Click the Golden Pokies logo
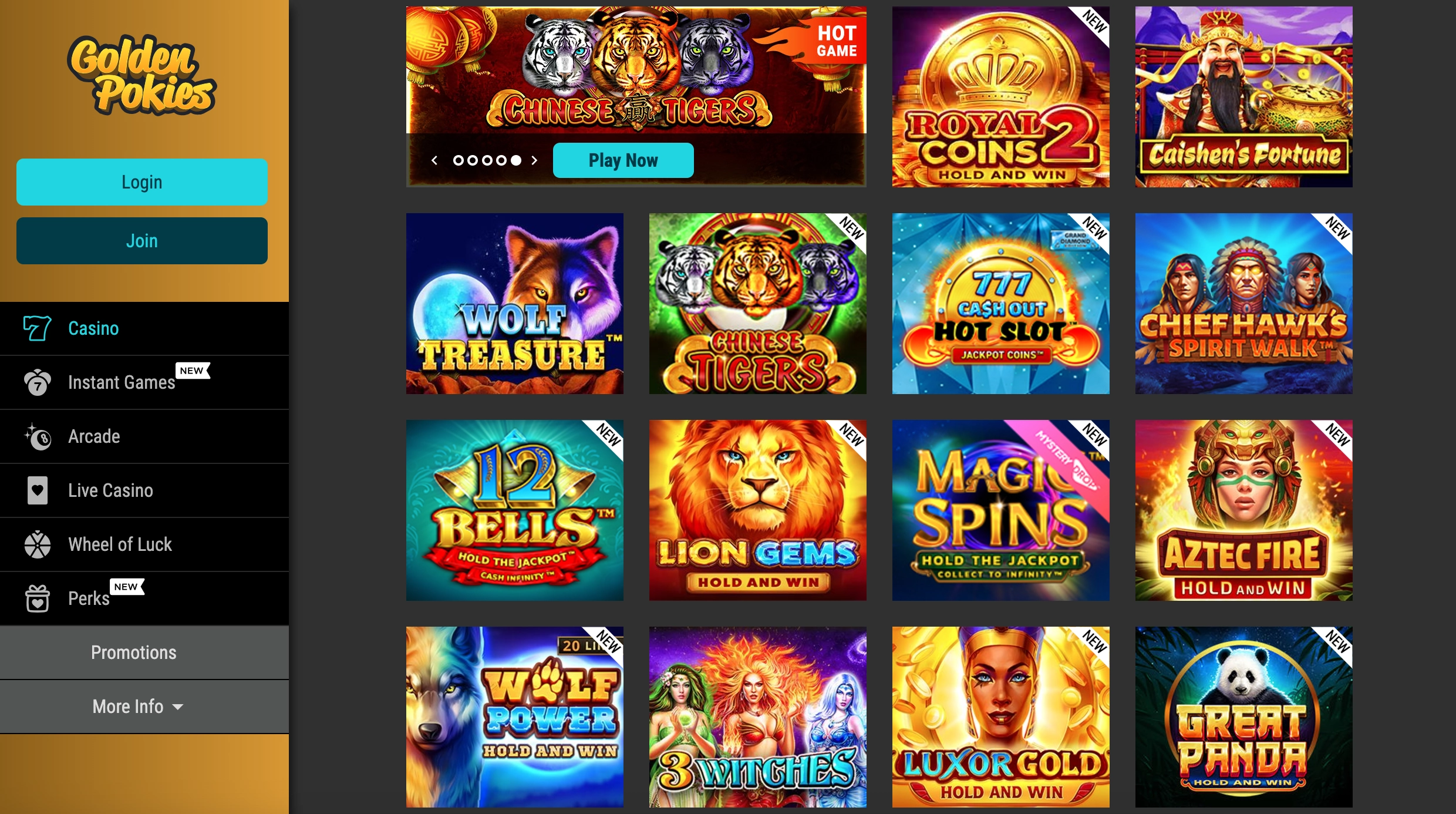 142,75
